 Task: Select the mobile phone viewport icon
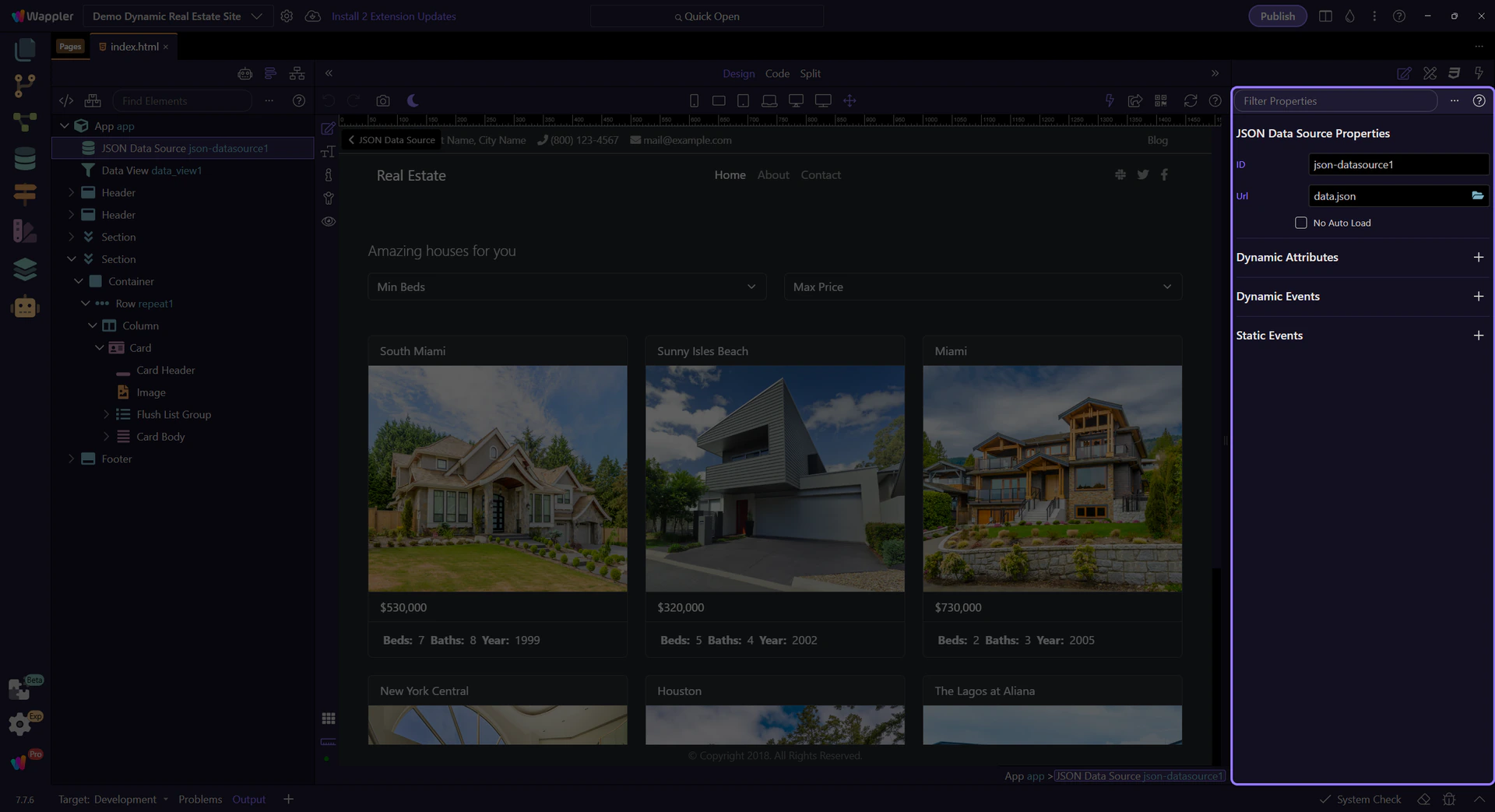coord(694,100)
